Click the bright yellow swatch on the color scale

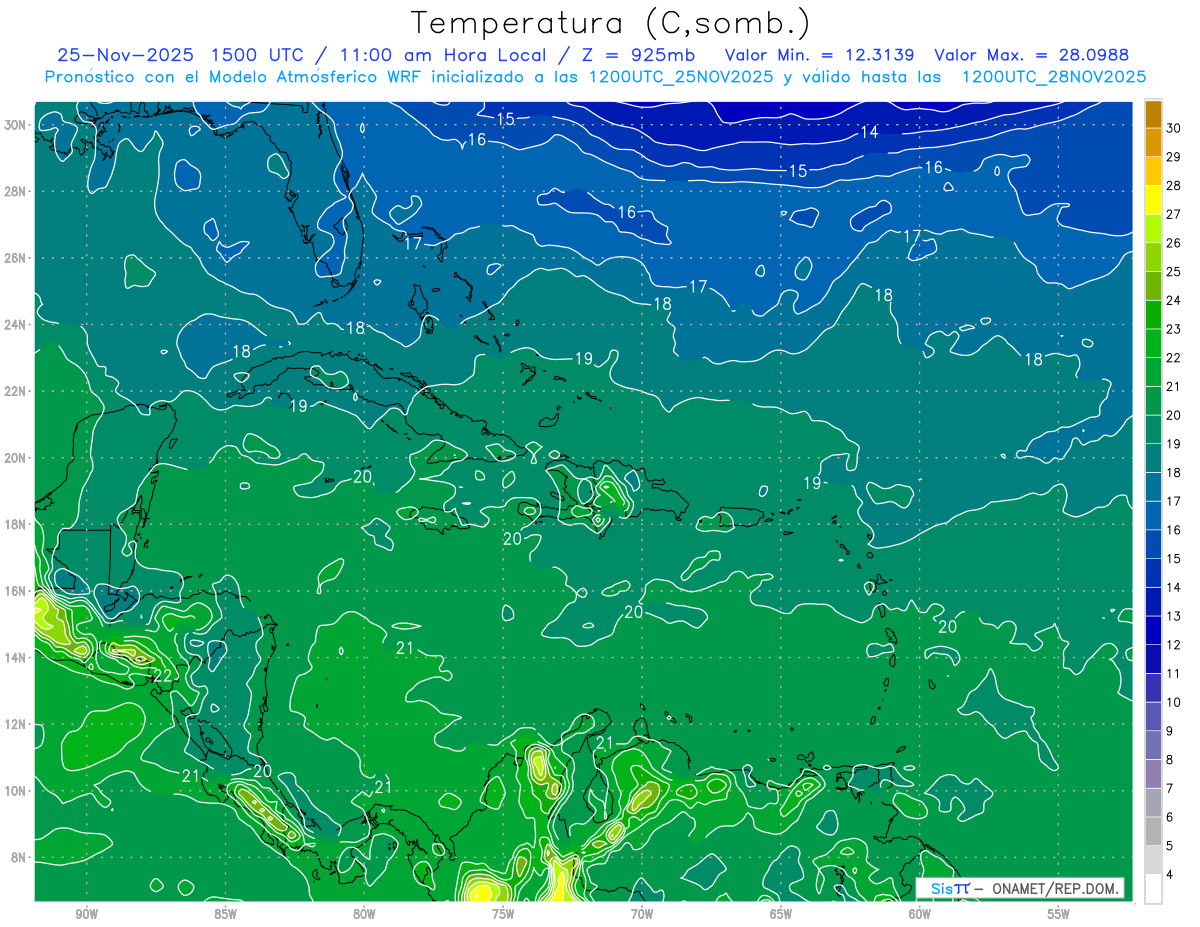click(x=1154, y=200)
